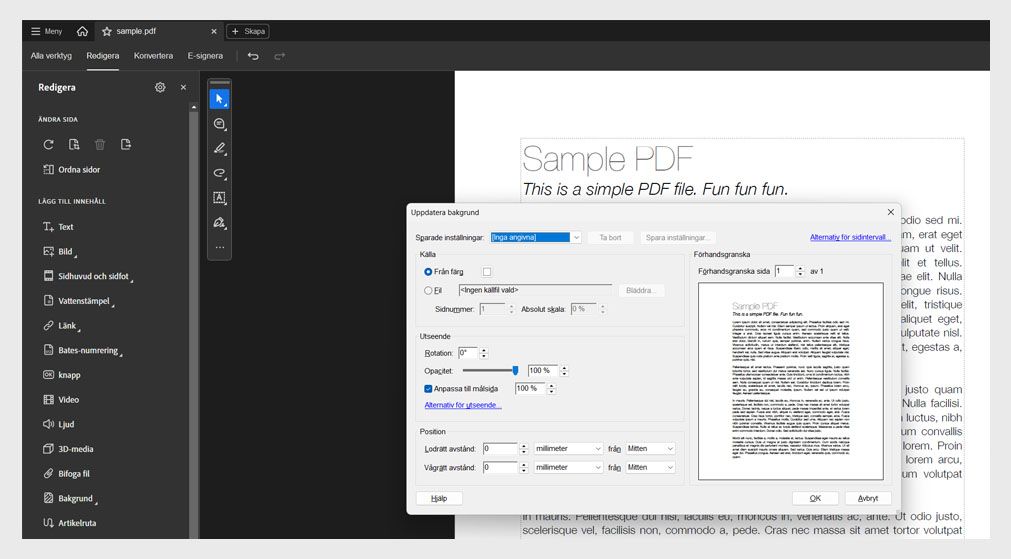
Task: Click the Skapa new tab button
Action: pos(248,31)
